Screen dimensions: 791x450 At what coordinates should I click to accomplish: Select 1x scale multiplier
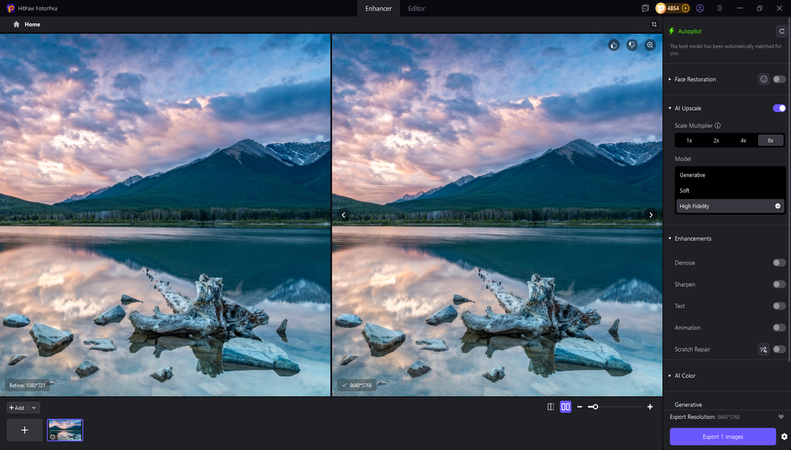pyautogui.click(x=689, y=140)
